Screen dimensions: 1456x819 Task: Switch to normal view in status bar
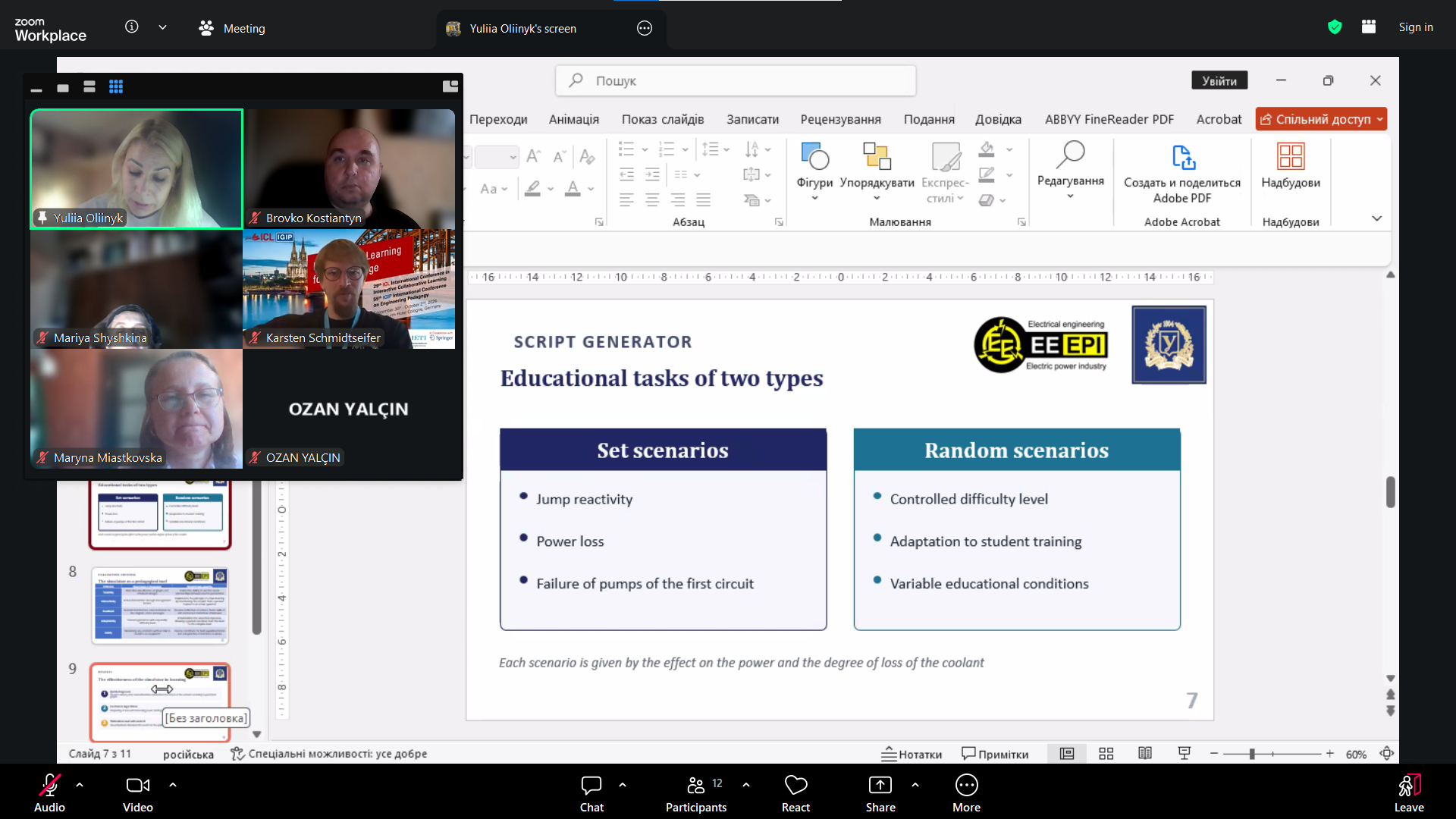pos(1067,754)
